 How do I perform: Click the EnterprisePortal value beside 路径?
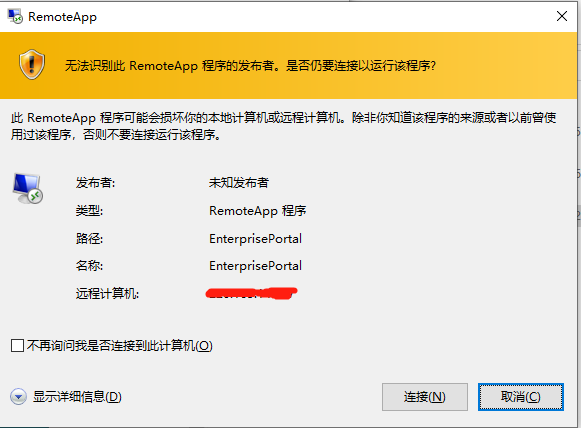255,239
